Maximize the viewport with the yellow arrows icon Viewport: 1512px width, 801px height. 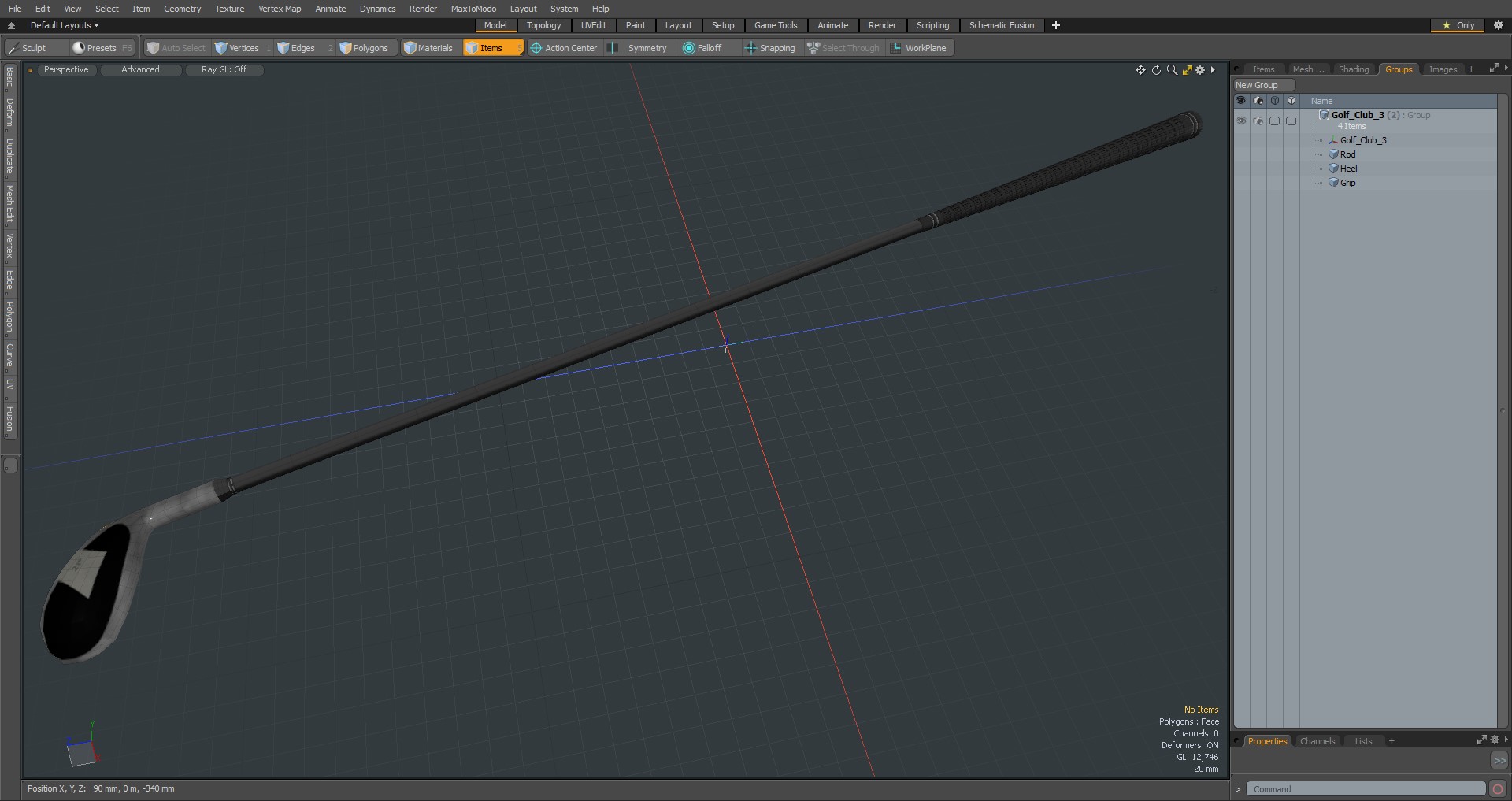tap(1187, 70)
